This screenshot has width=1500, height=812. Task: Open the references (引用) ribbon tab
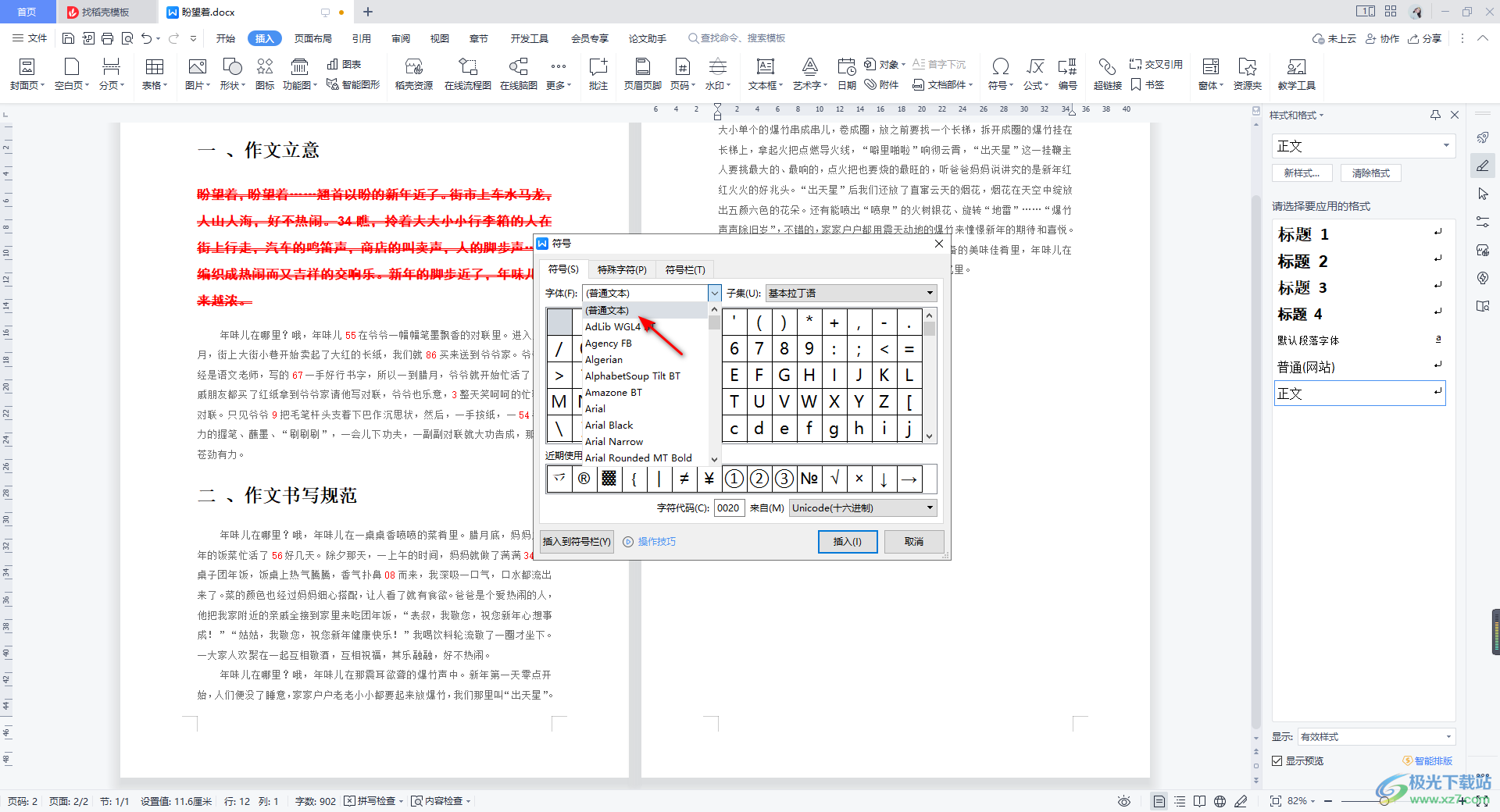(x=361, y=38)
